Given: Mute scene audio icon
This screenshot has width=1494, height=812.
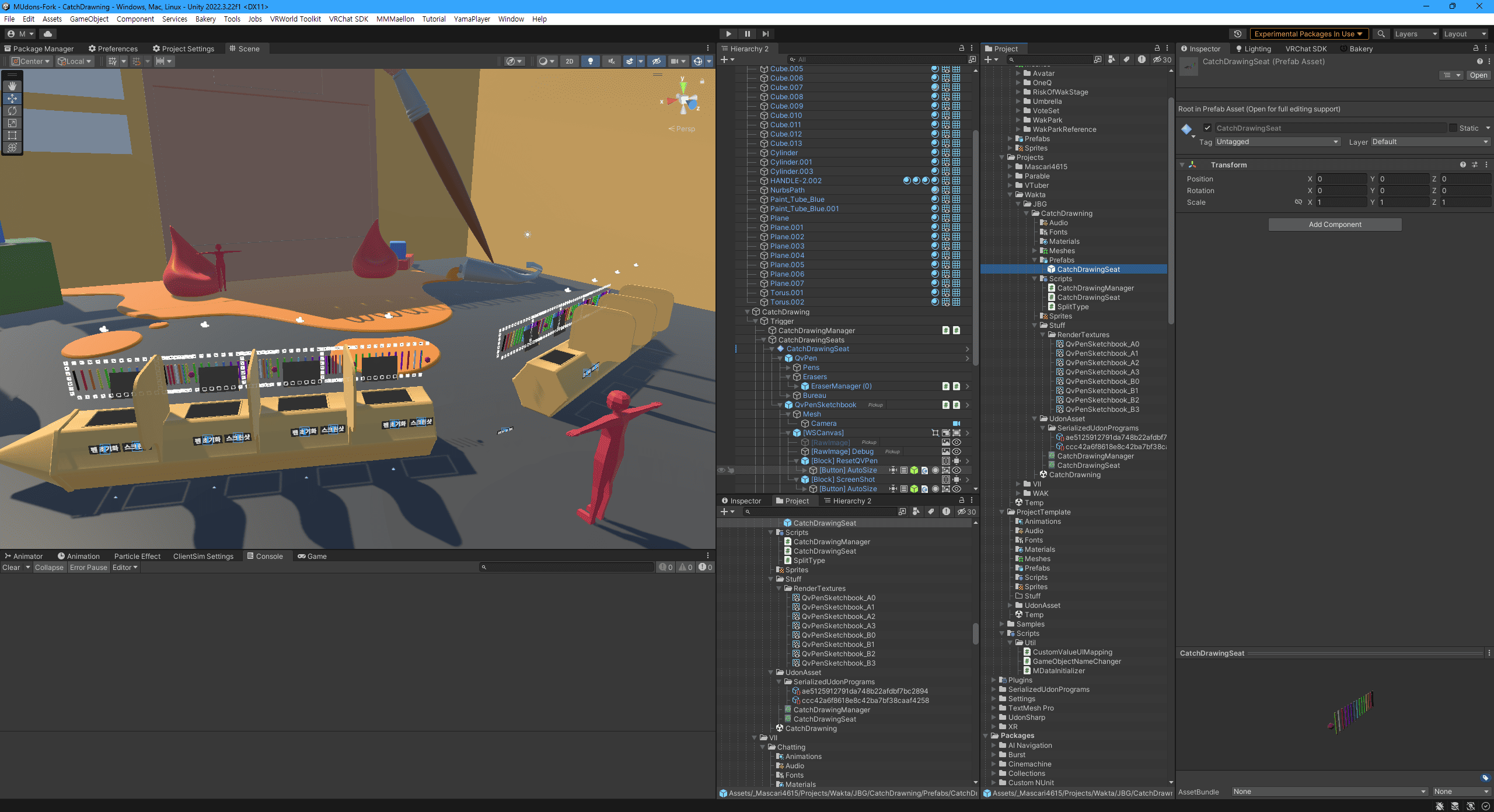Looking at the screenshot, I should click(611, 61).
